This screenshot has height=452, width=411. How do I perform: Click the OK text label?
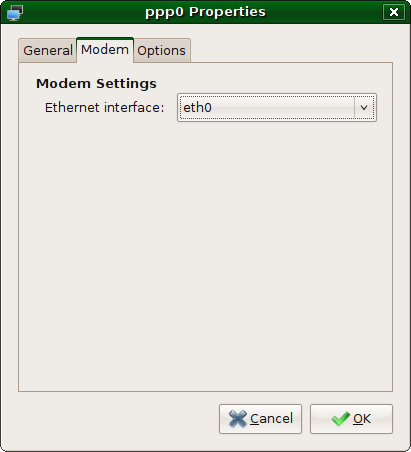point(362,419)
